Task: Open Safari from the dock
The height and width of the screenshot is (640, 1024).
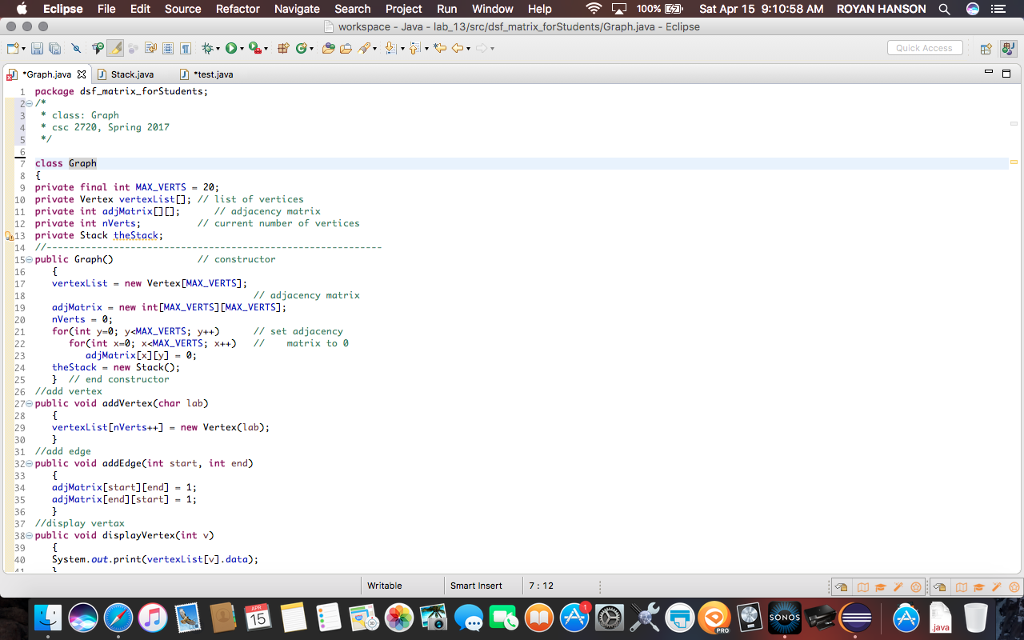Action: tap(118, 619)
